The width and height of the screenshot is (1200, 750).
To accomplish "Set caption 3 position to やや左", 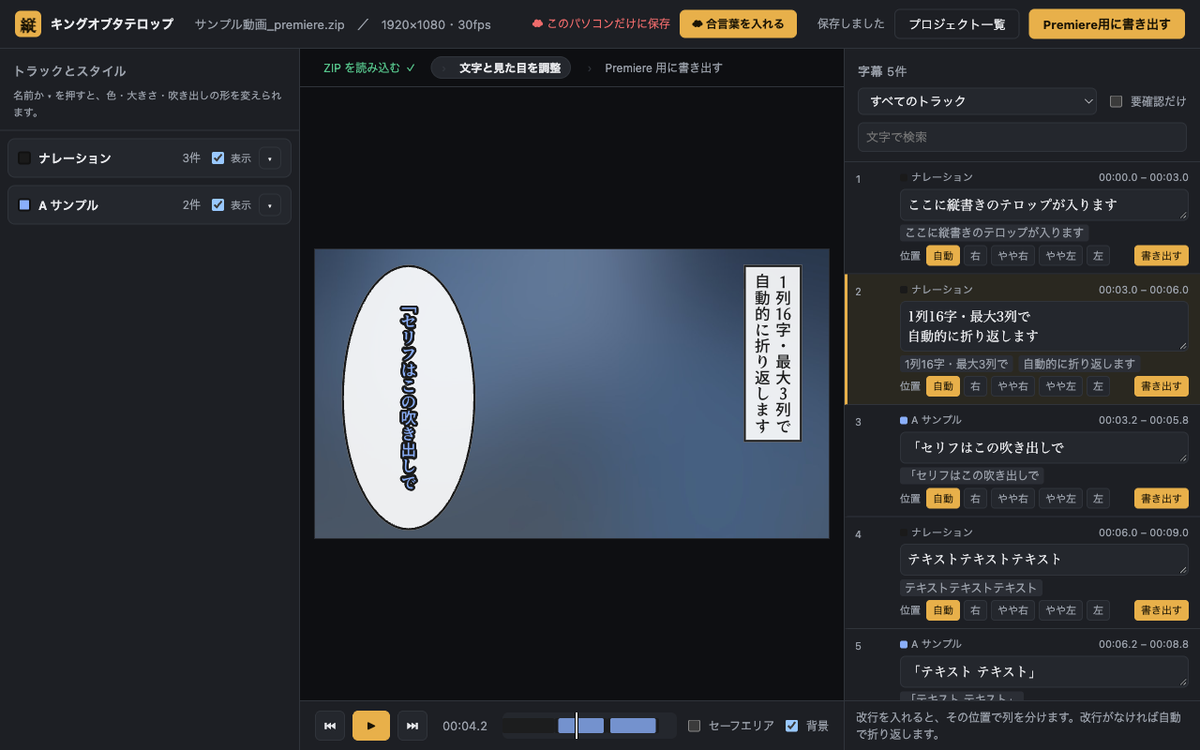I will pos(1060,498).
